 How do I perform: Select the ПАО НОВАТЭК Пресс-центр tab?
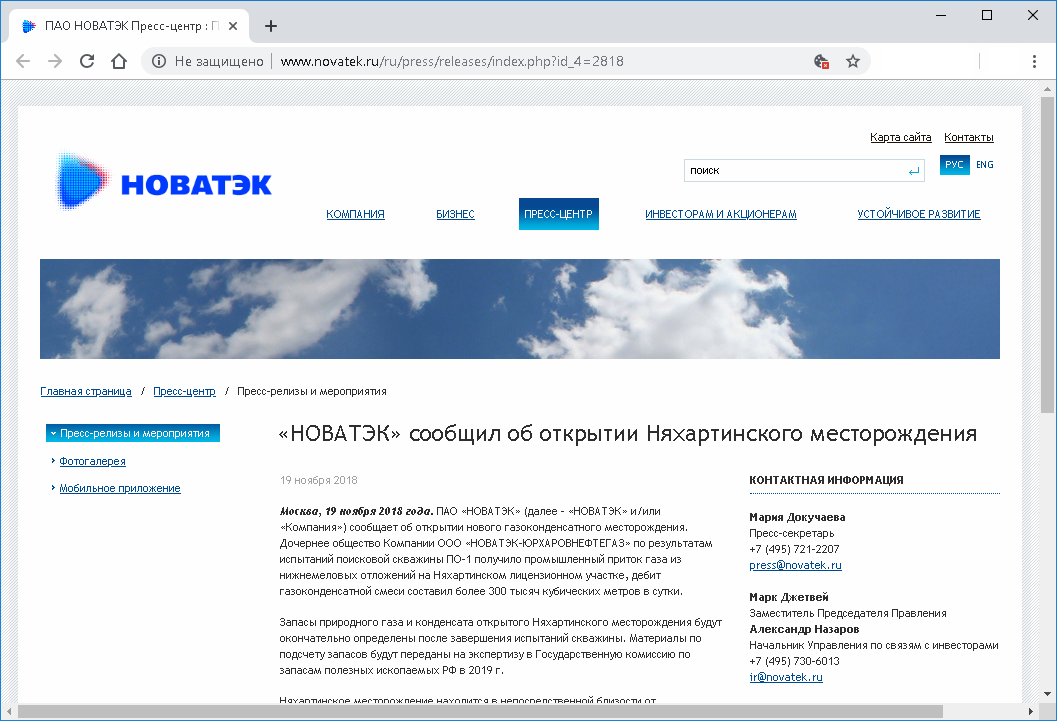(x=129, y=26)
